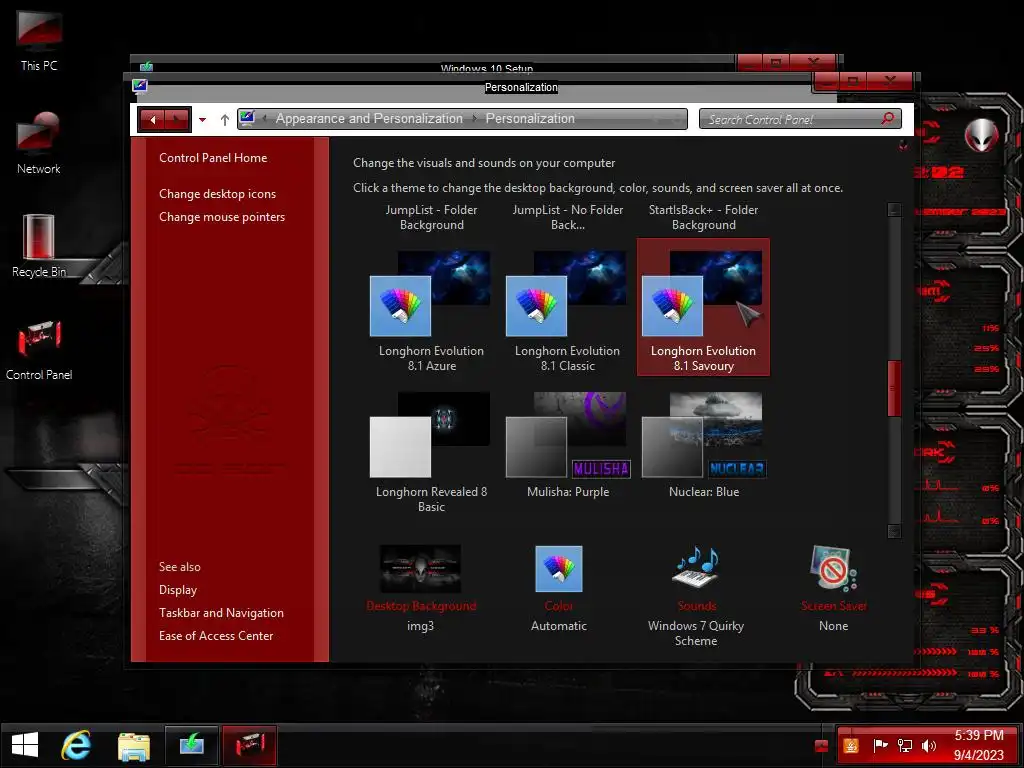Click JumpList - No Folder Back... label
Viewport: 1024px width, 768px height.
click(567, 217)
